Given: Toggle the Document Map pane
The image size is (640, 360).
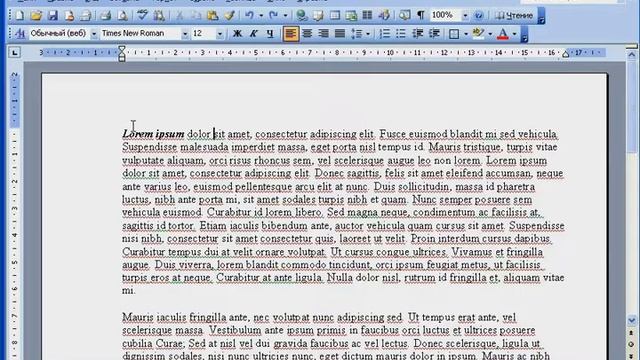Looking at the screenshot, I should (404, 16).
